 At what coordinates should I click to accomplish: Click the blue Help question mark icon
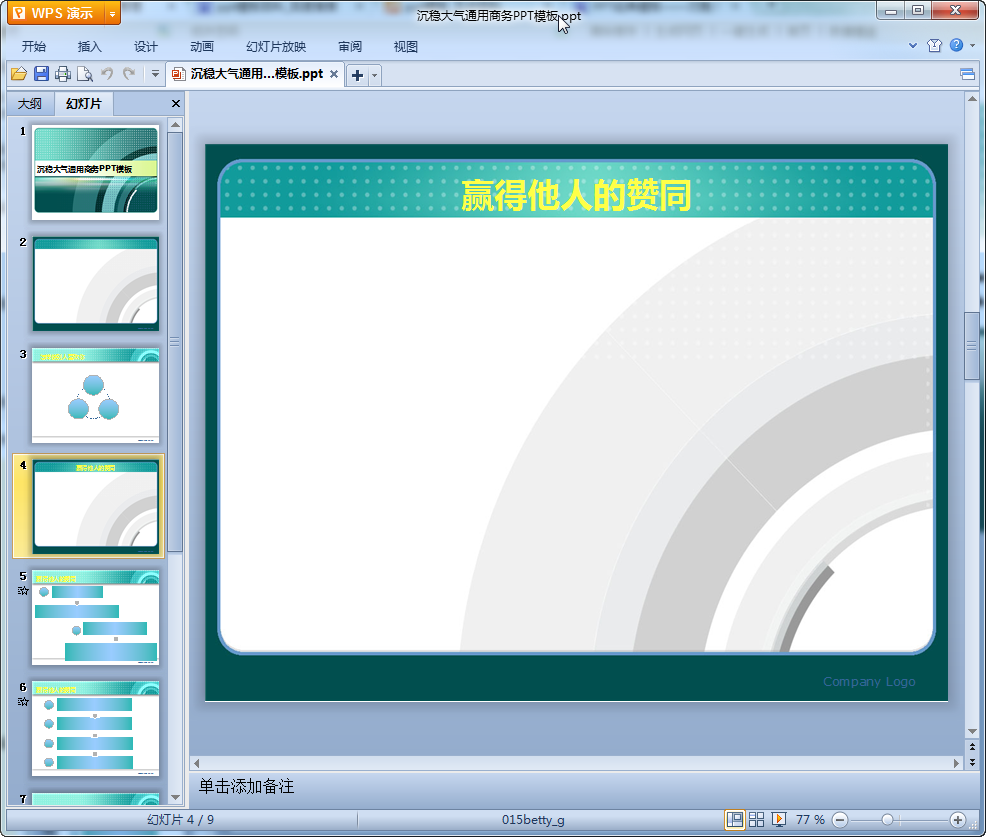957,46
